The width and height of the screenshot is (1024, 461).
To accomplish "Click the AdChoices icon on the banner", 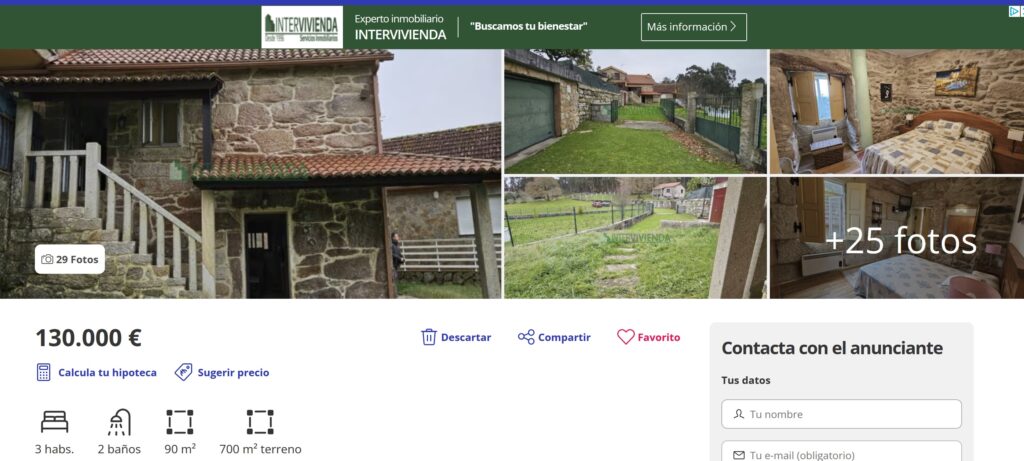I will [1016, 11].
